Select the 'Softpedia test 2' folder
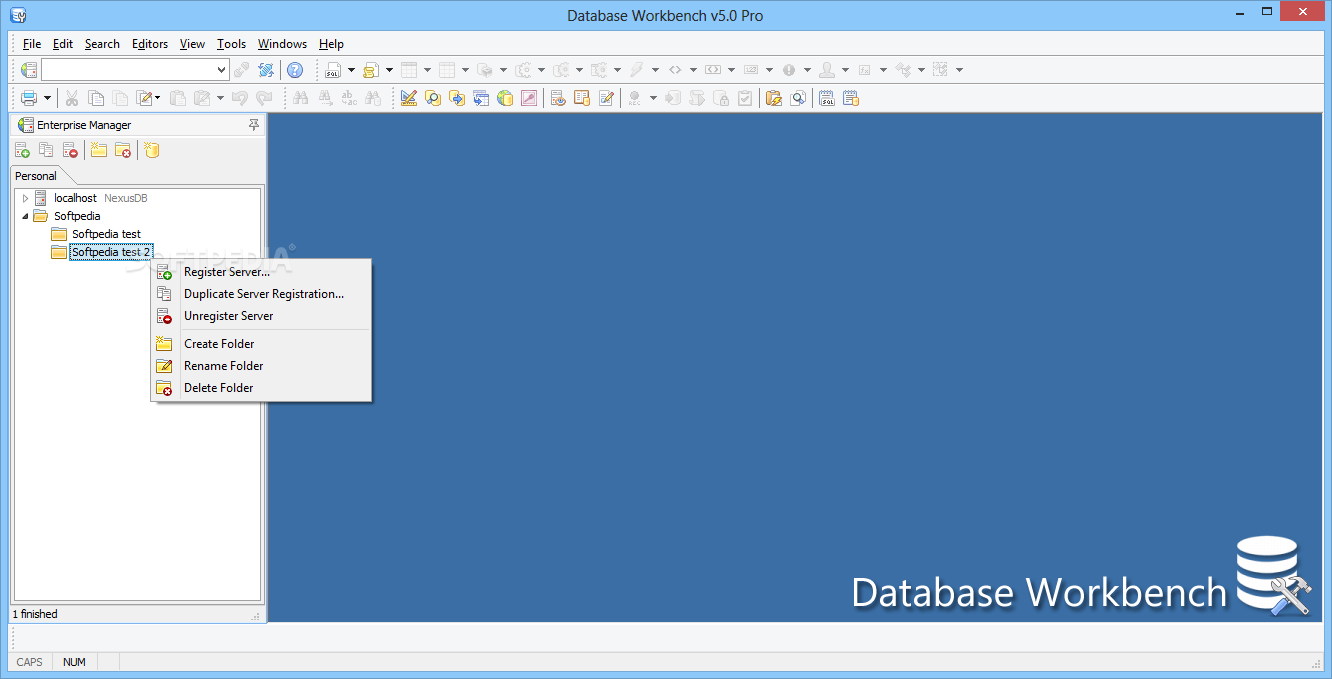This screenshot has width=1332, height=679. (110, 252)
